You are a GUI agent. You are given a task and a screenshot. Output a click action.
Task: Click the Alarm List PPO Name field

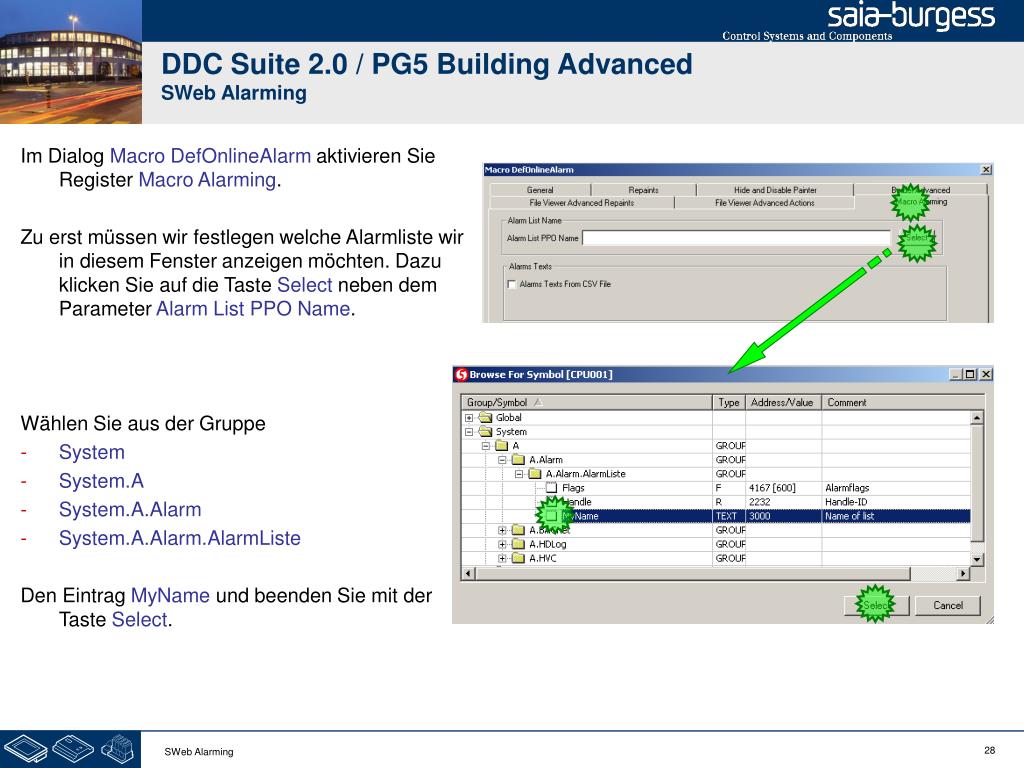737,238
